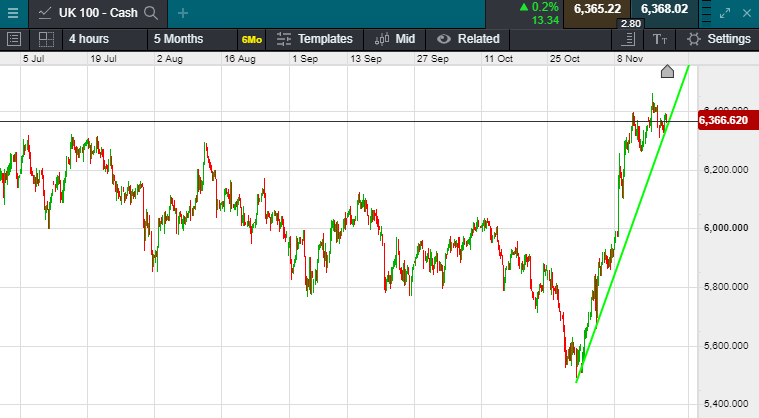The image size is (759, 418).
Task: Open the 4 hours interval dropdown
Action: point(88,39)
